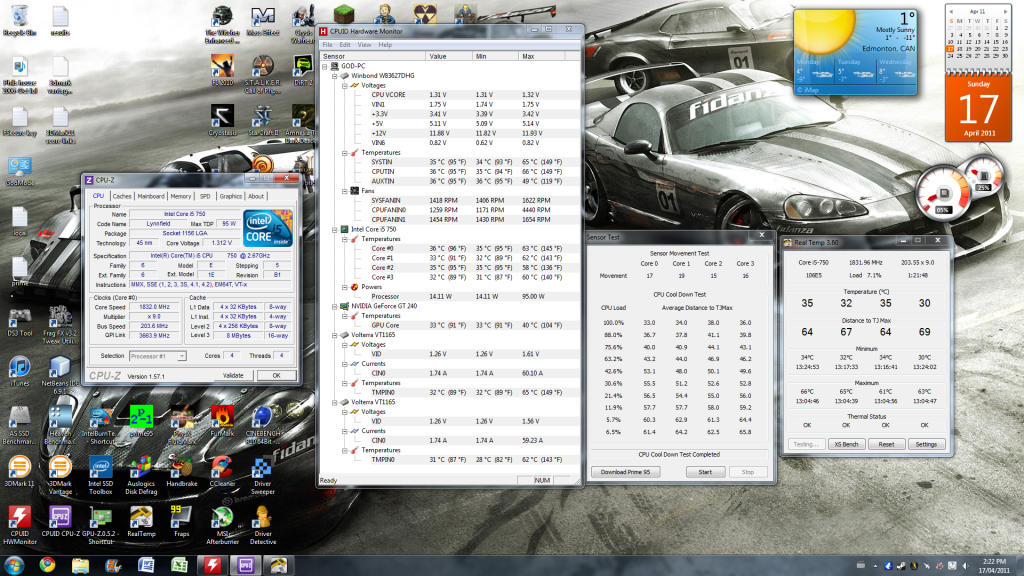Collapse the GOD-PC tree node
The width and height of the screenshot is (1024, 576).
325,66
